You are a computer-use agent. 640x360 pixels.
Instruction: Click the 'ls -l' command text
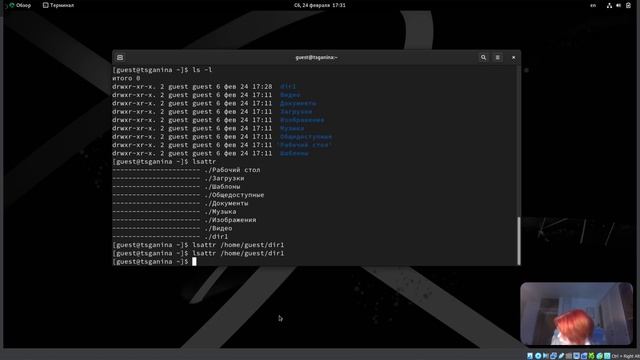202,70
